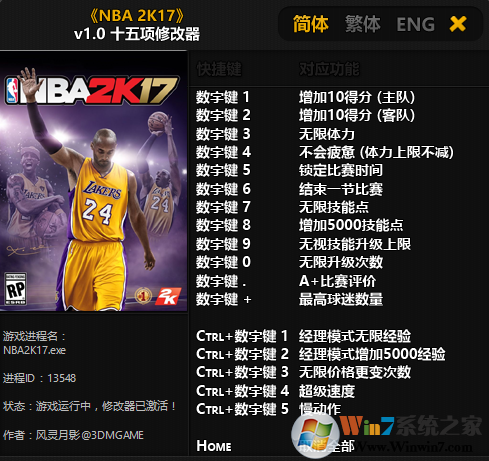489x461 pixels.
Task: Click hotkey label 数字键 2
Action: [223, 115]
